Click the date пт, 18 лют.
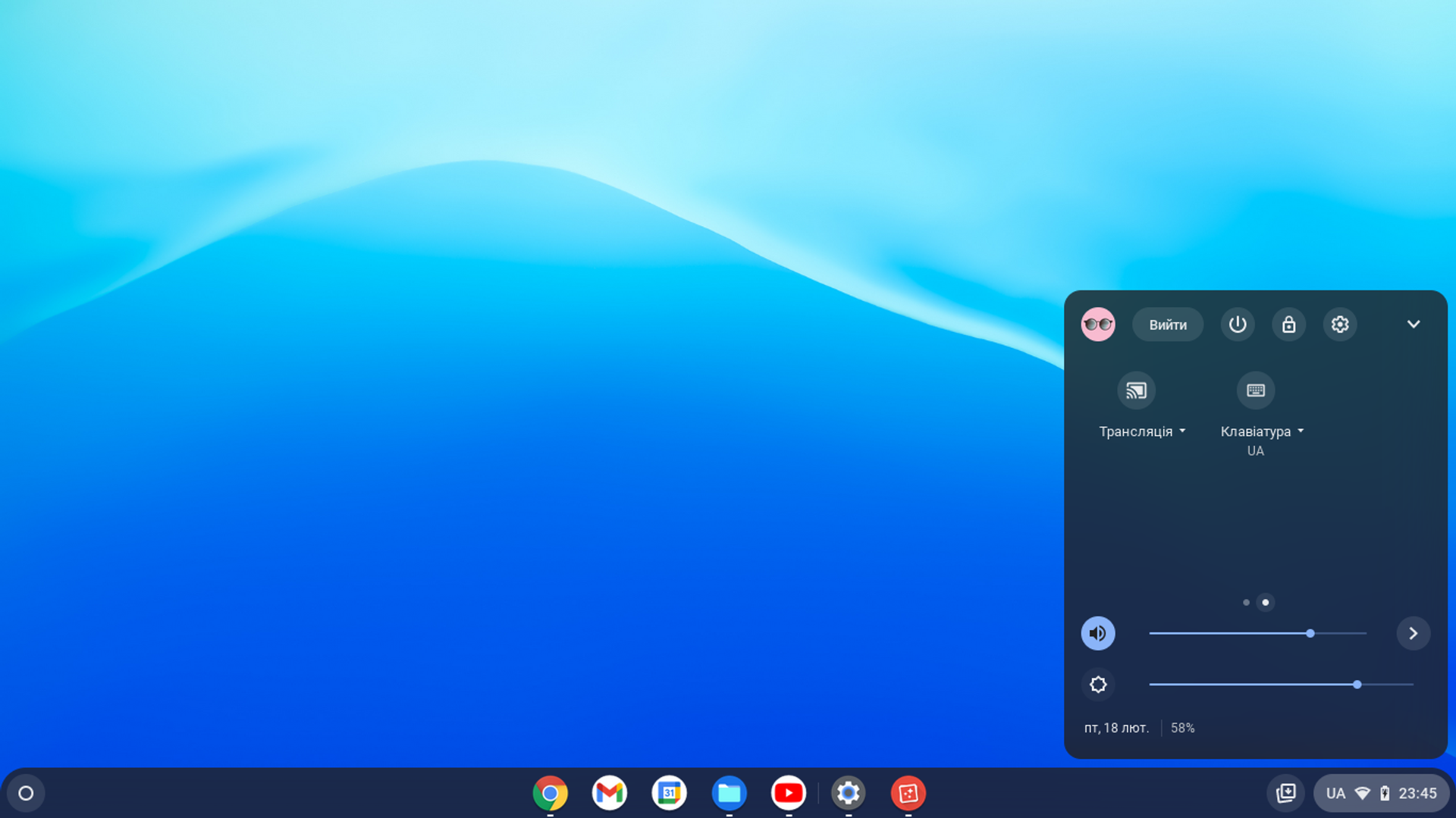This screenshot has height=818, width=1456. point(1116,728)
